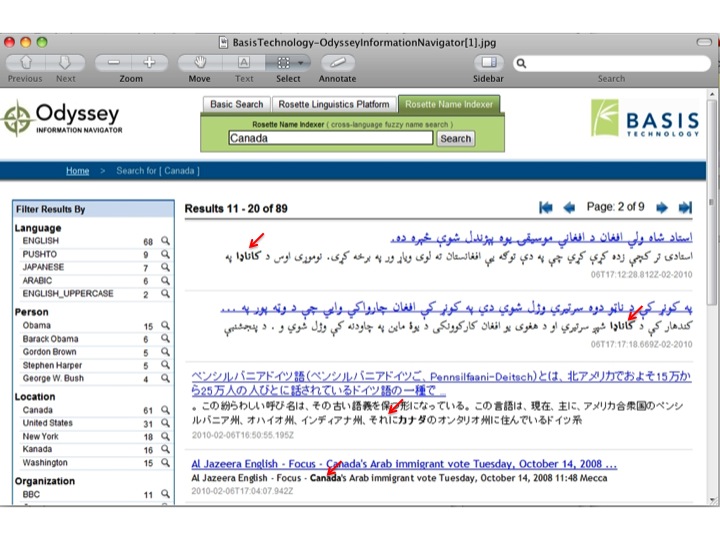Follow the Home breadcrumb link

click(78, 171)
